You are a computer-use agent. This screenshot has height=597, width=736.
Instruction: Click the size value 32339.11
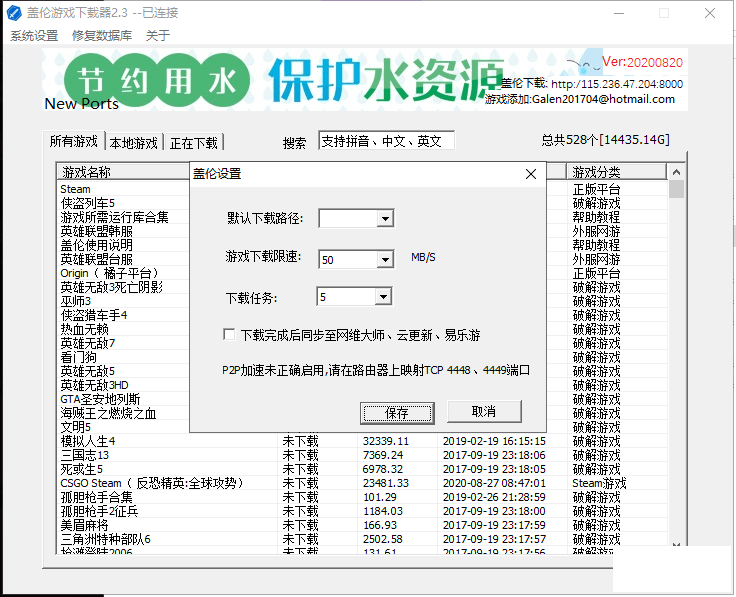386,441
